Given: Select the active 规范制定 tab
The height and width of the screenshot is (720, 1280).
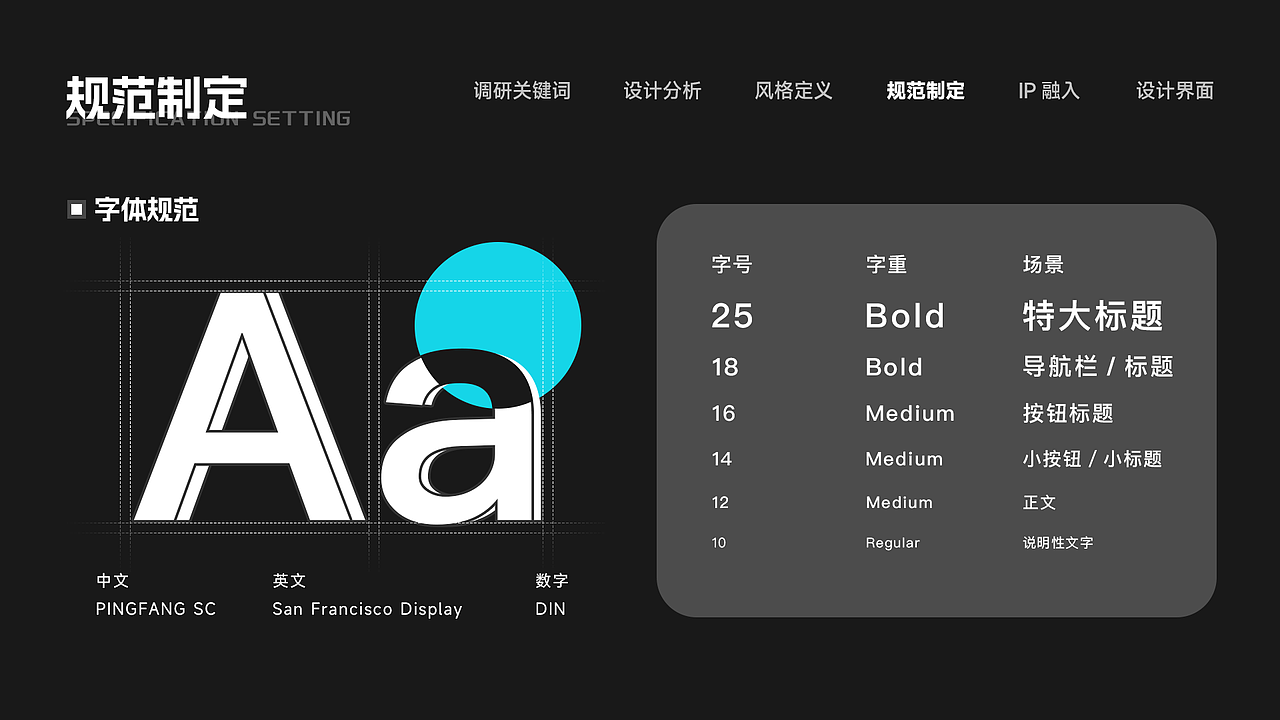Looking at the screenshot, I should click(925, 91).
